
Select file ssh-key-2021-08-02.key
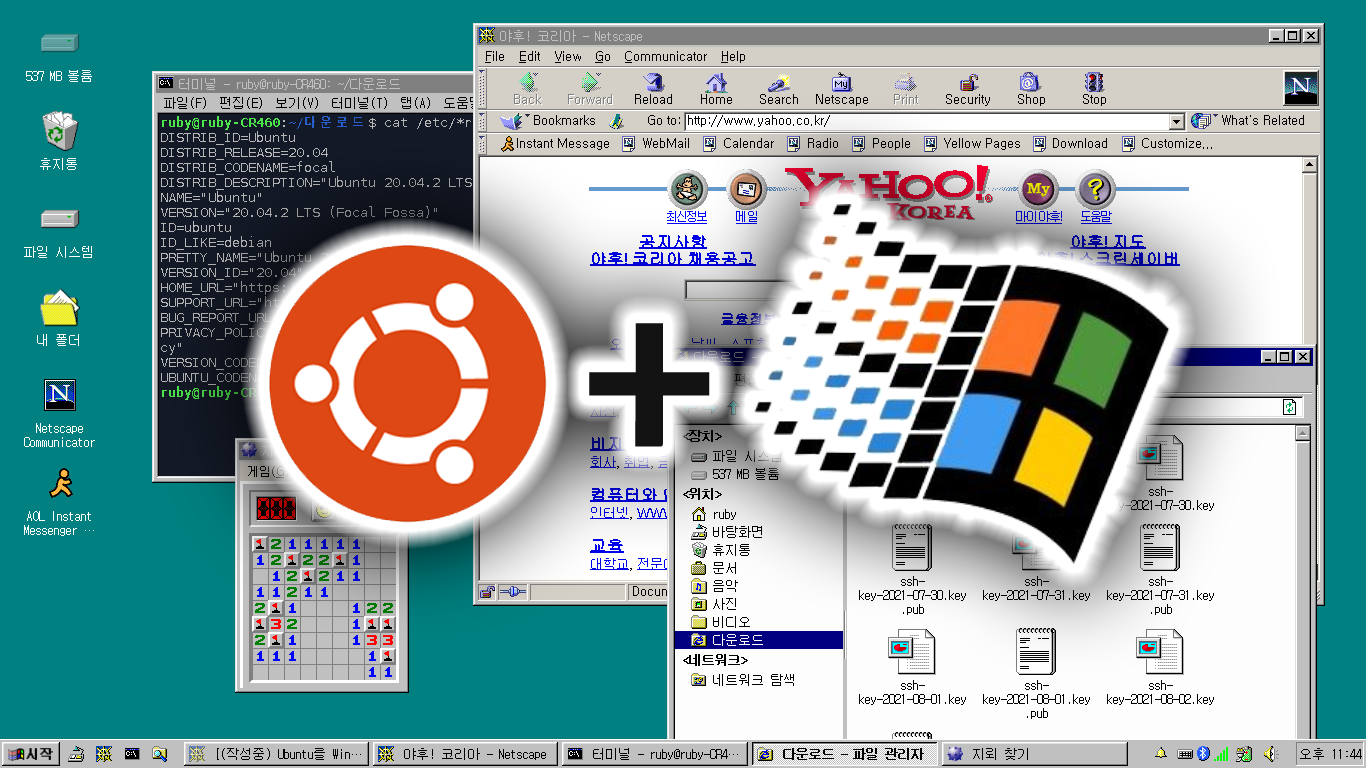[1160, 667]
